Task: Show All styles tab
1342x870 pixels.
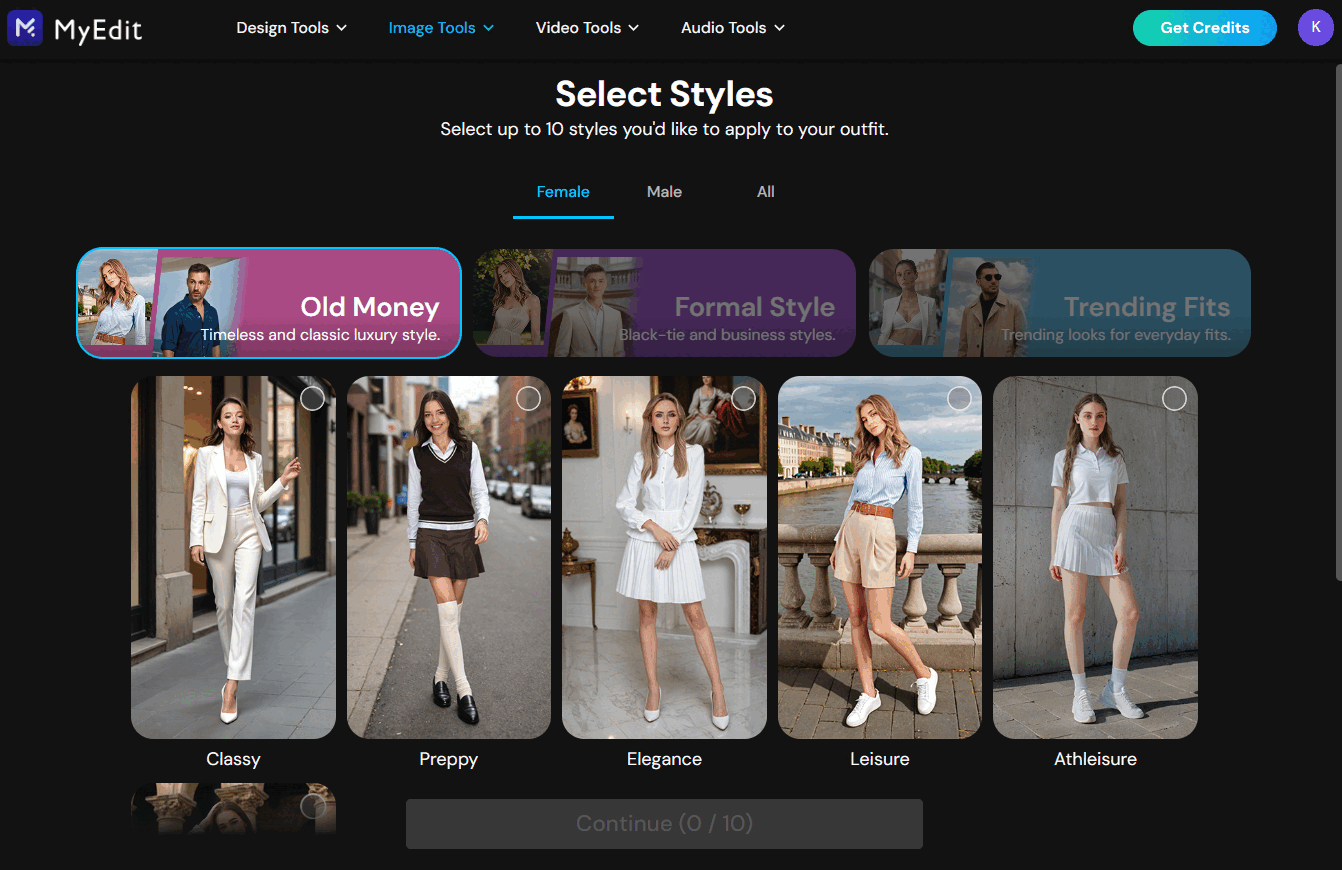Action: [x=766, y=192]
